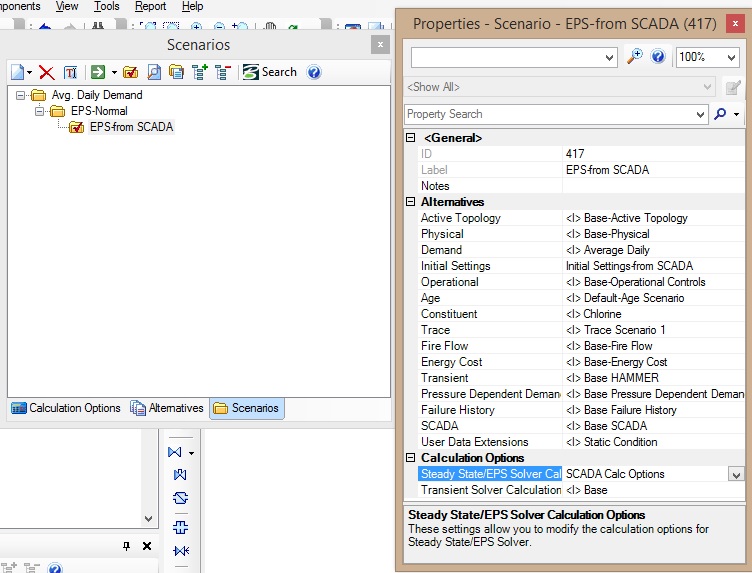Switch to the Alternatives tab
The height and width of the screenshot is (573, 752).
tap(167, 408)
